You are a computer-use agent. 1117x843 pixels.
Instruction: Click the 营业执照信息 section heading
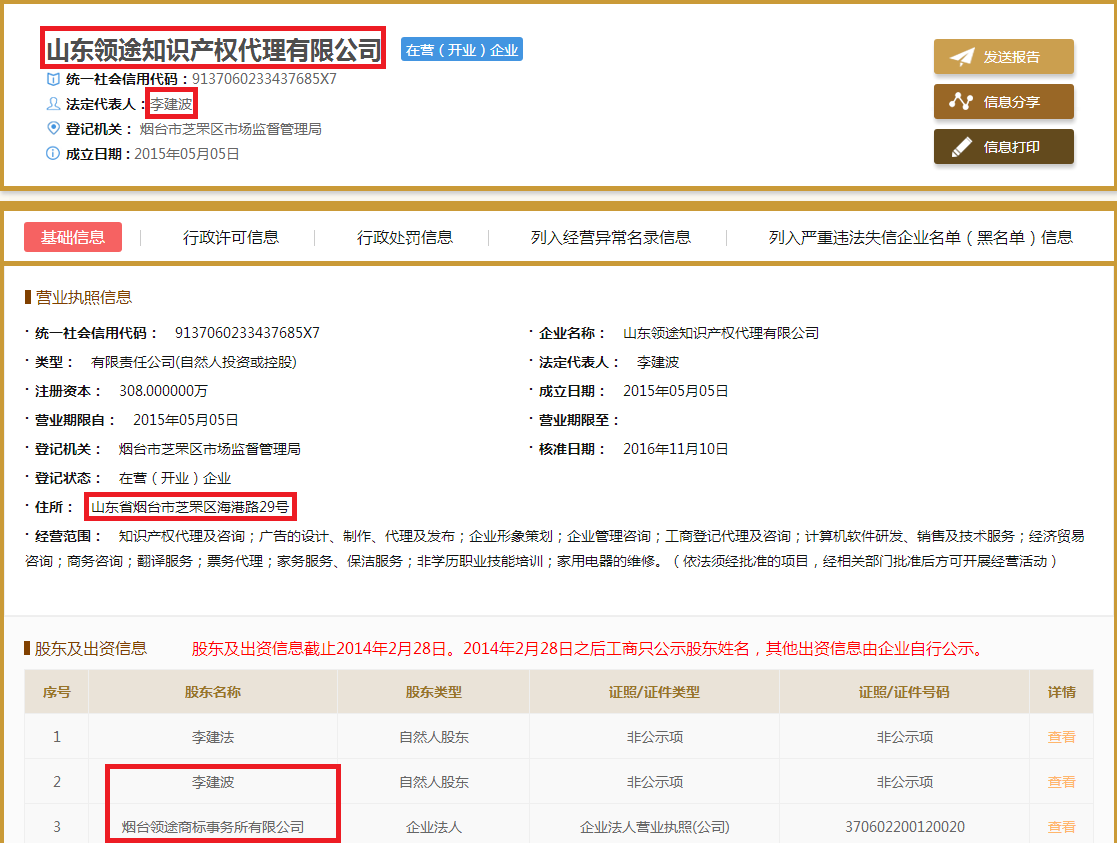pos(84,297)
